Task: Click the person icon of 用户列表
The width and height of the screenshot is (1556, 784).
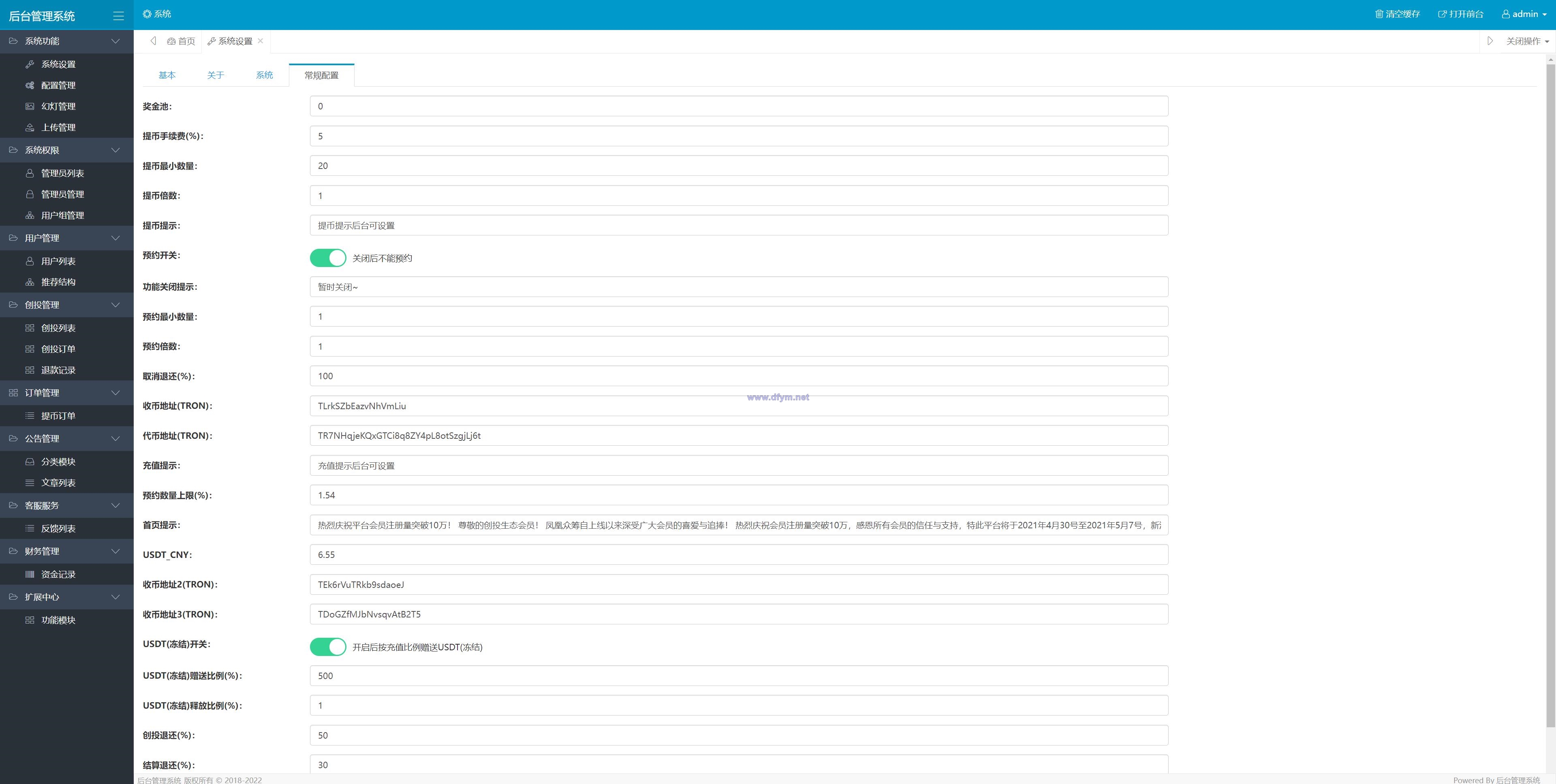Action: pos(30,261)
